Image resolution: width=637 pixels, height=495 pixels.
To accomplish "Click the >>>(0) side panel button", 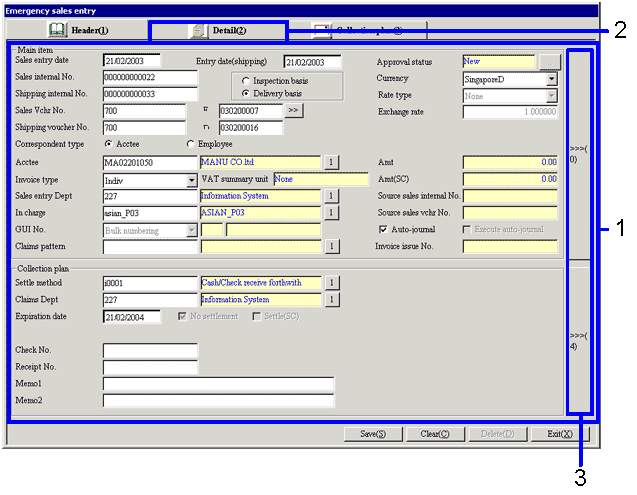I will click(579, 154).
